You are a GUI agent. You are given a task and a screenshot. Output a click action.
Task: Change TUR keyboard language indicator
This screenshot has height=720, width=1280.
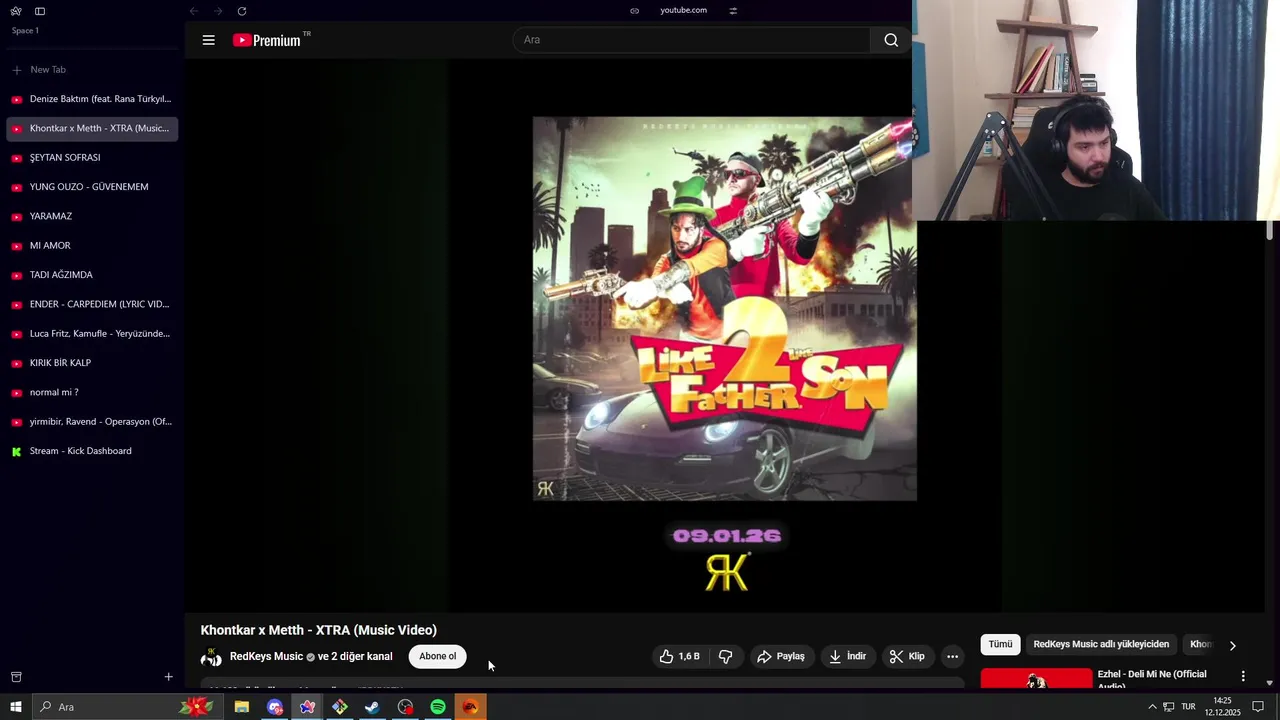point(1188,707)
